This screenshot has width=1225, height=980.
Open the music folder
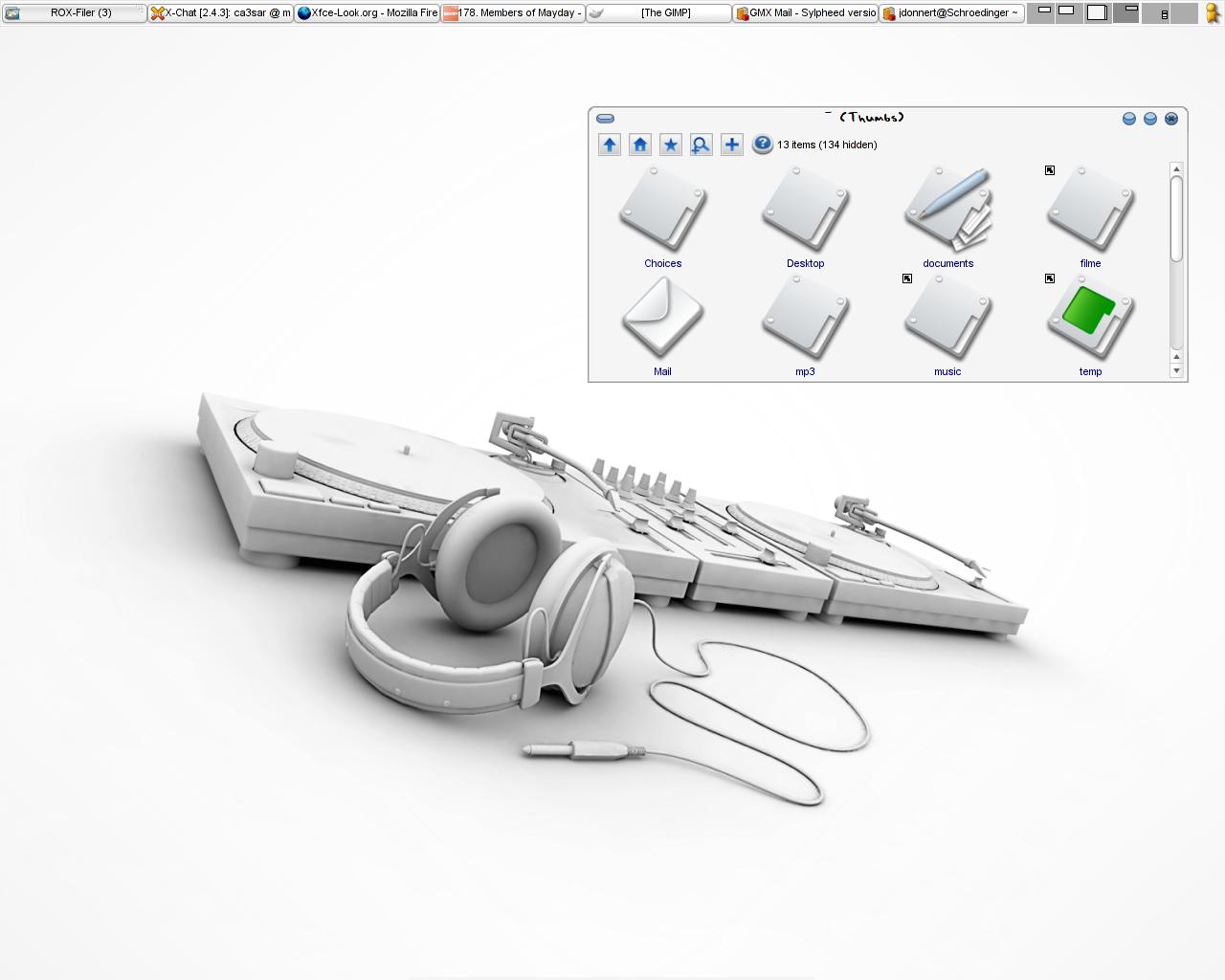point(947,326)
